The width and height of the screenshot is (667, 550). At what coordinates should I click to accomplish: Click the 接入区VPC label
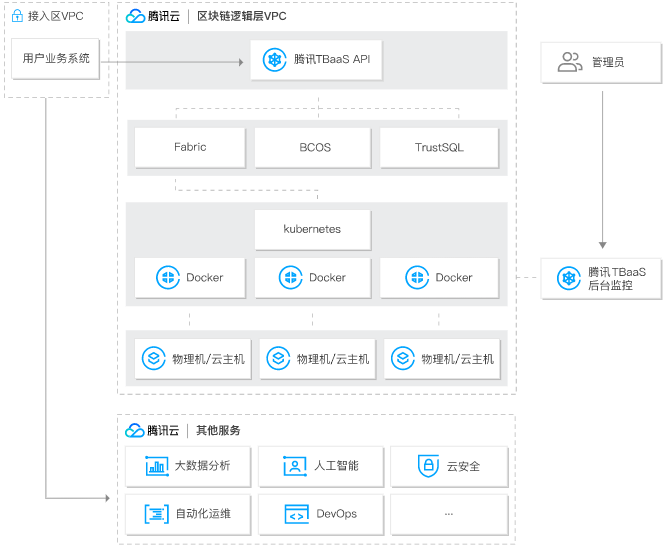click(x=56, y=16)
